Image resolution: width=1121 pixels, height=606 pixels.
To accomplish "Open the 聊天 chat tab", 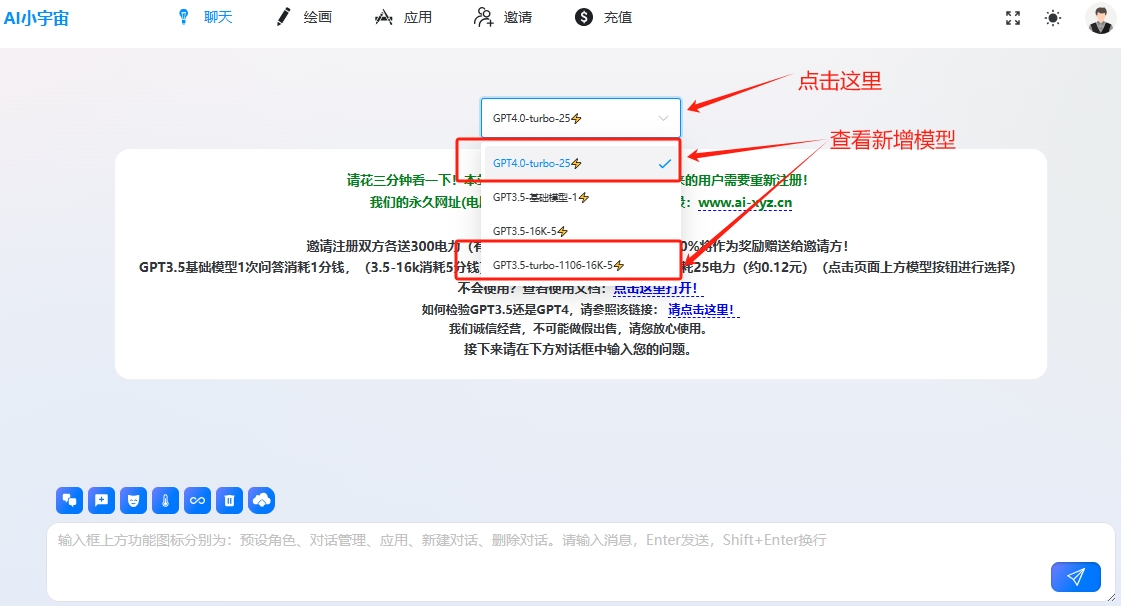I will (x=204, y=17).
